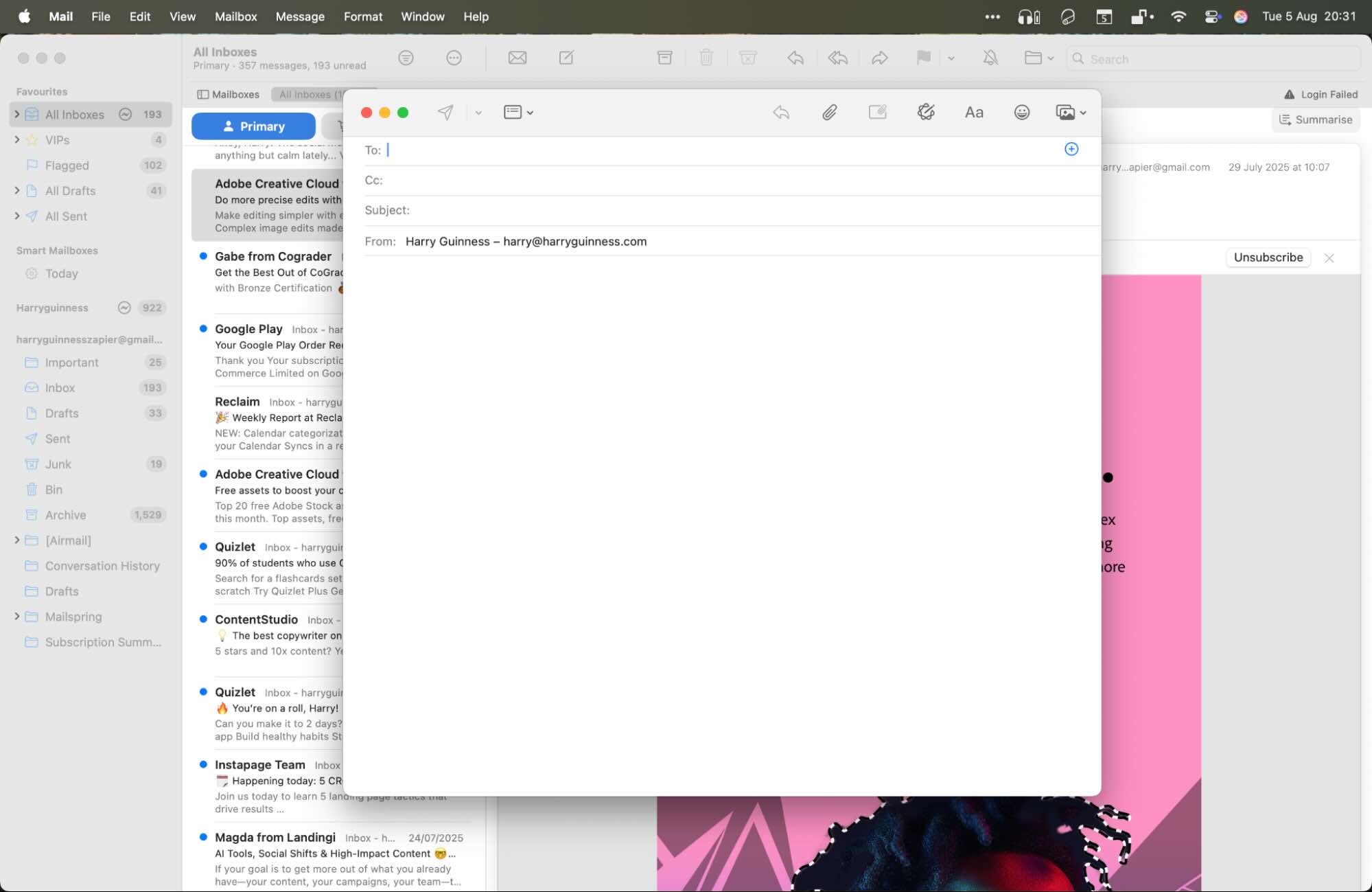Open the flag color dropdown chevron

(x=951, y=58)
